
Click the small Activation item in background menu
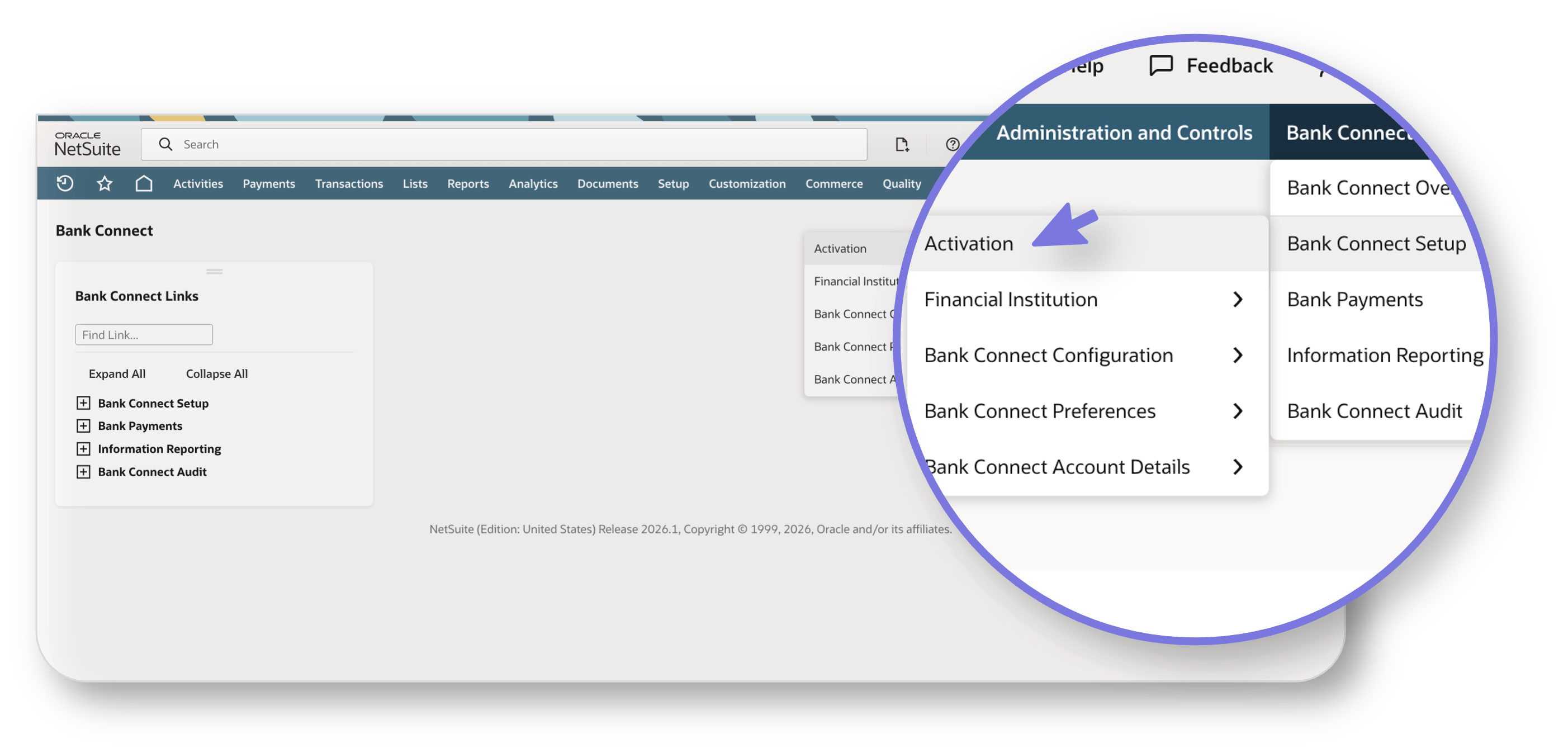840,248
